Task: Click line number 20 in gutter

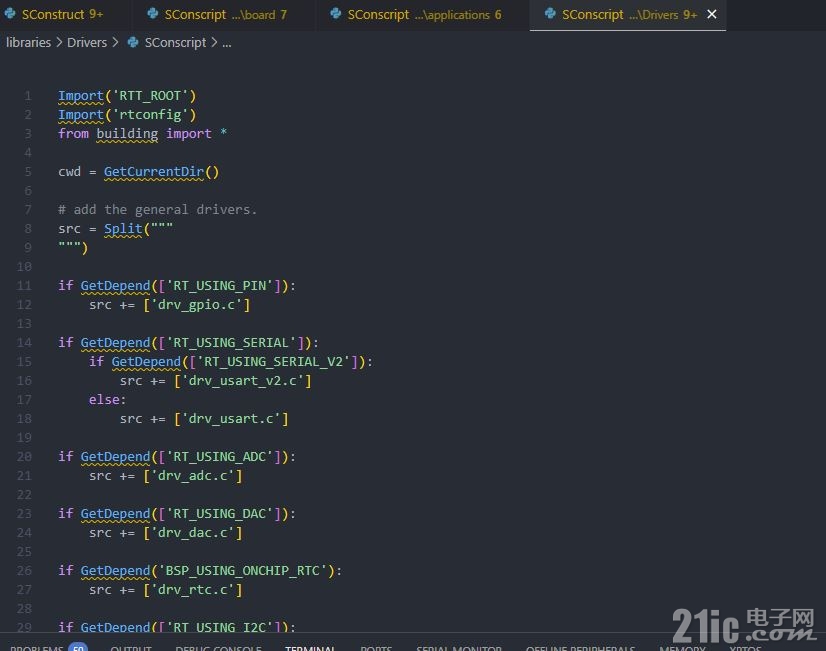Action: tap(24, 457)
